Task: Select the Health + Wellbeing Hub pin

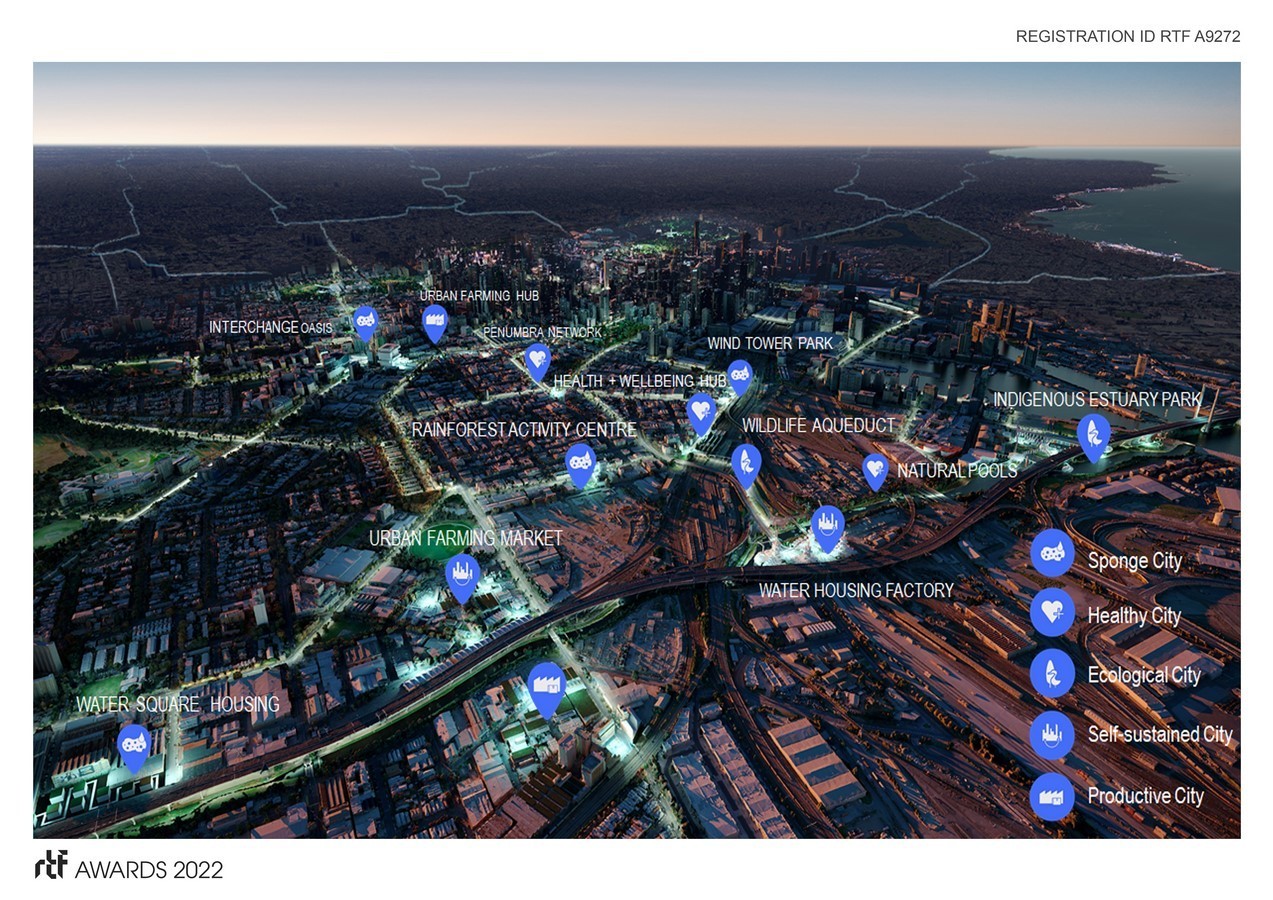Action: 701,410
